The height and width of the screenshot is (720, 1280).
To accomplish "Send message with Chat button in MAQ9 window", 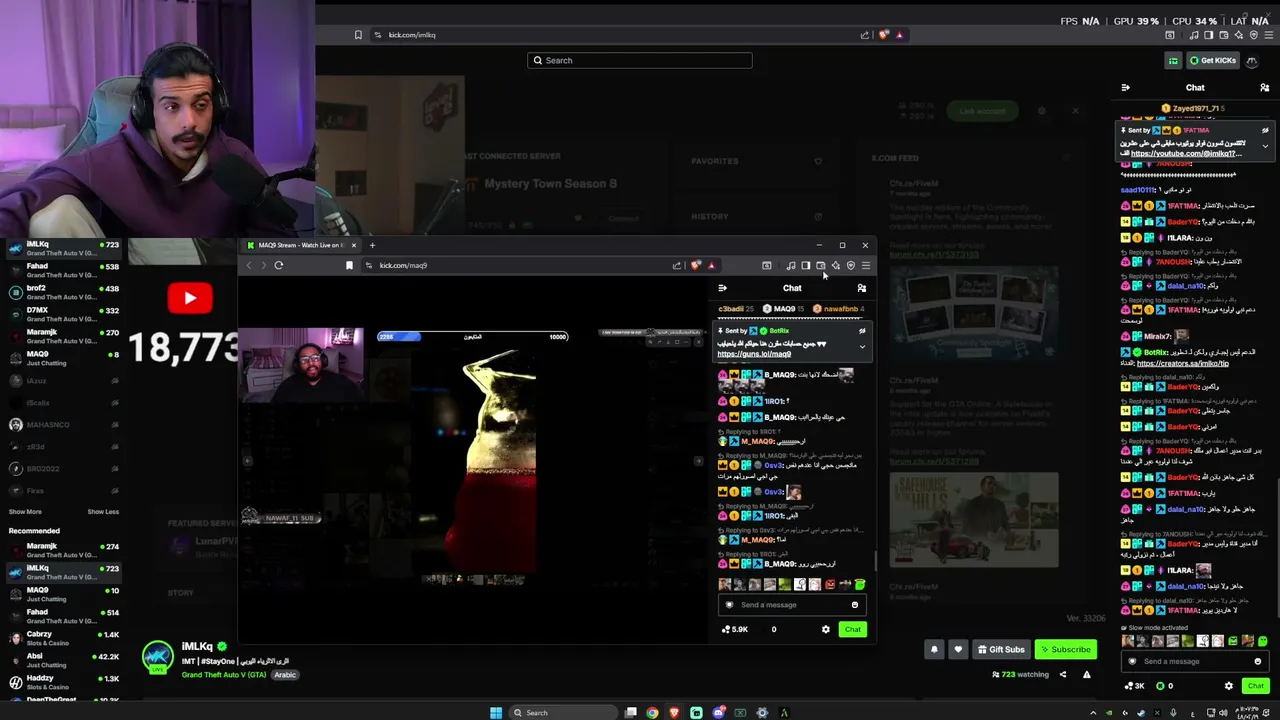I will pos(852,629).
